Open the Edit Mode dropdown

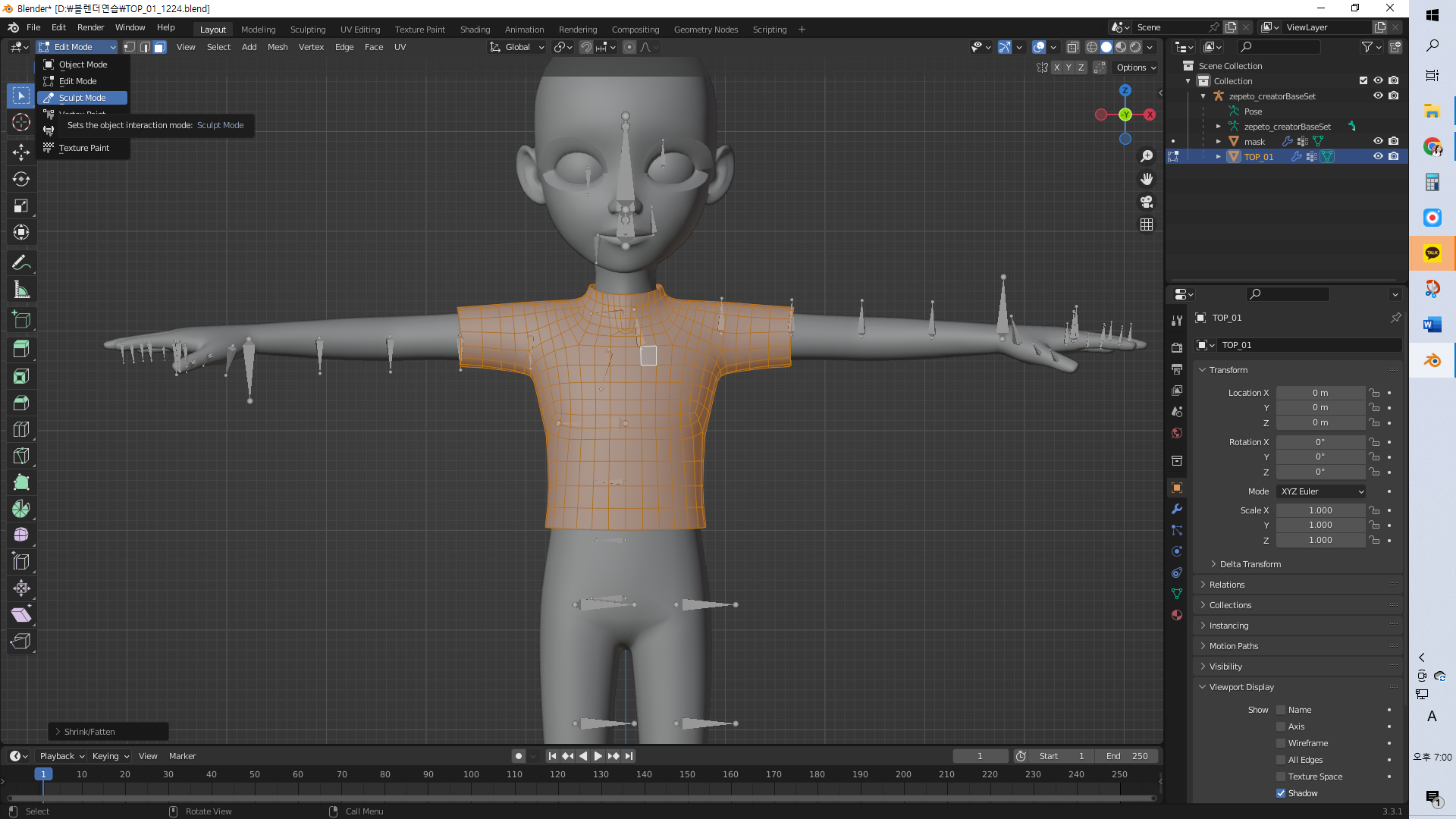pyautogui.click(x=77, y=47)
